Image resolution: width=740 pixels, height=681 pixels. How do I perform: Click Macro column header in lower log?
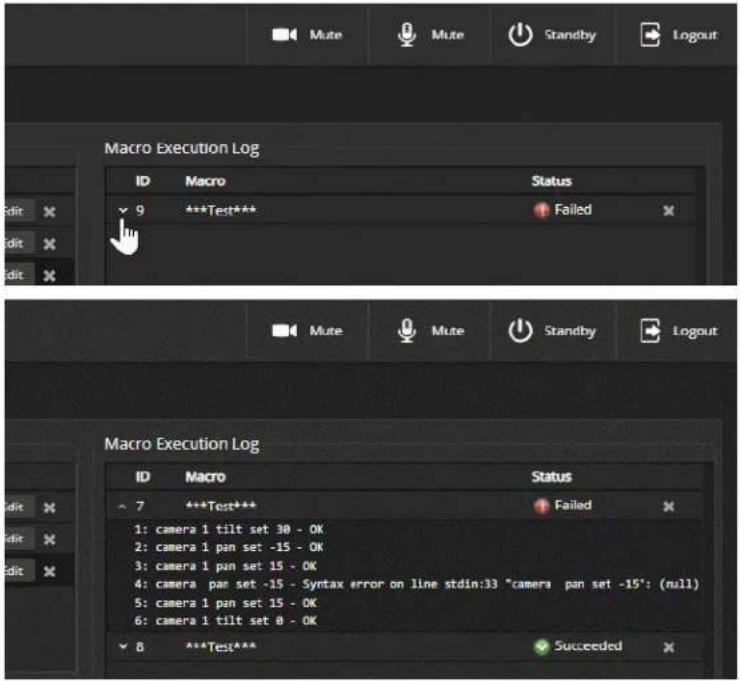[205, 477]
